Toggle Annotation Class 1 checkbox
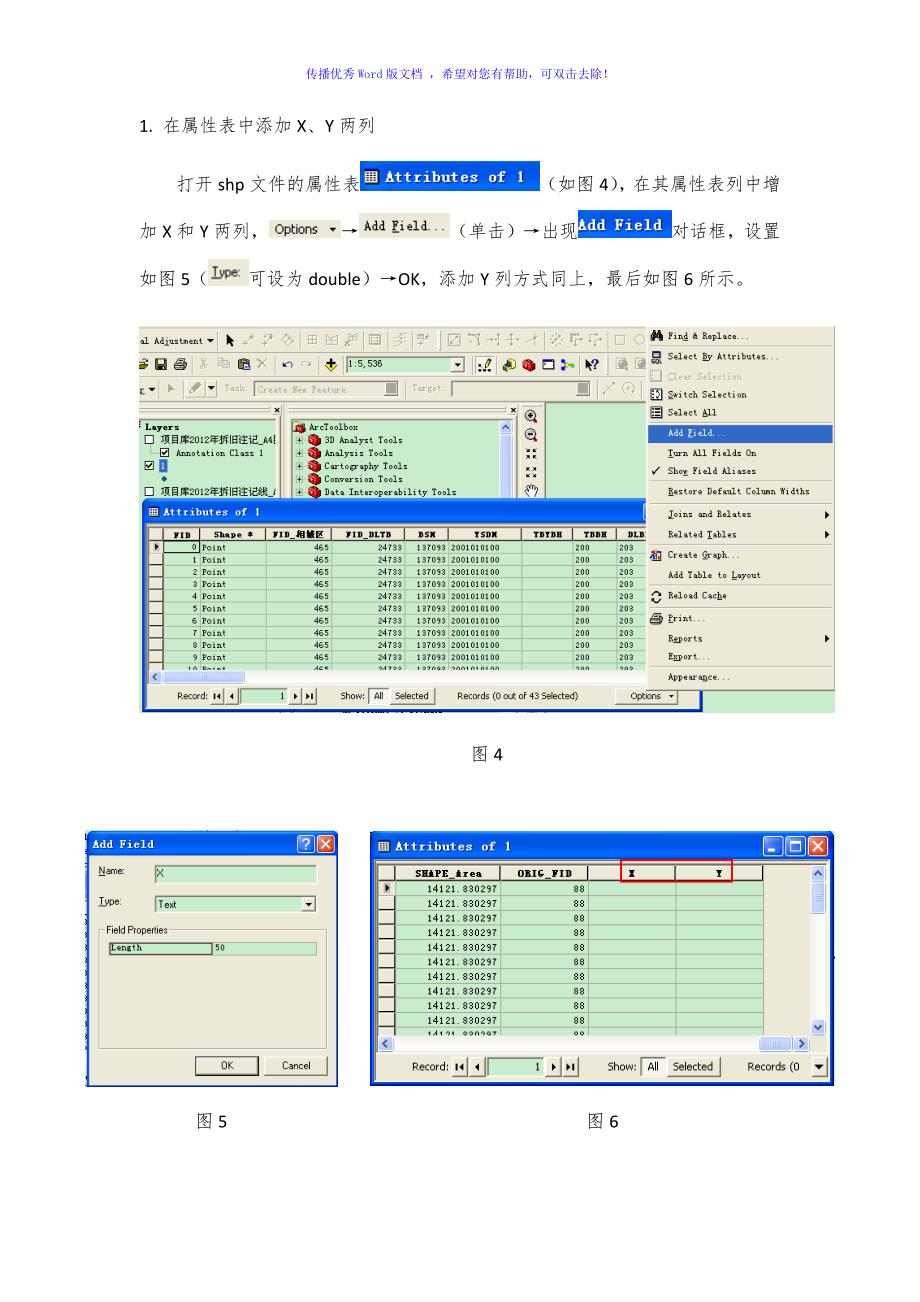Image resolution: width=920 pixels, height=1302 pixels. (164, 452)
